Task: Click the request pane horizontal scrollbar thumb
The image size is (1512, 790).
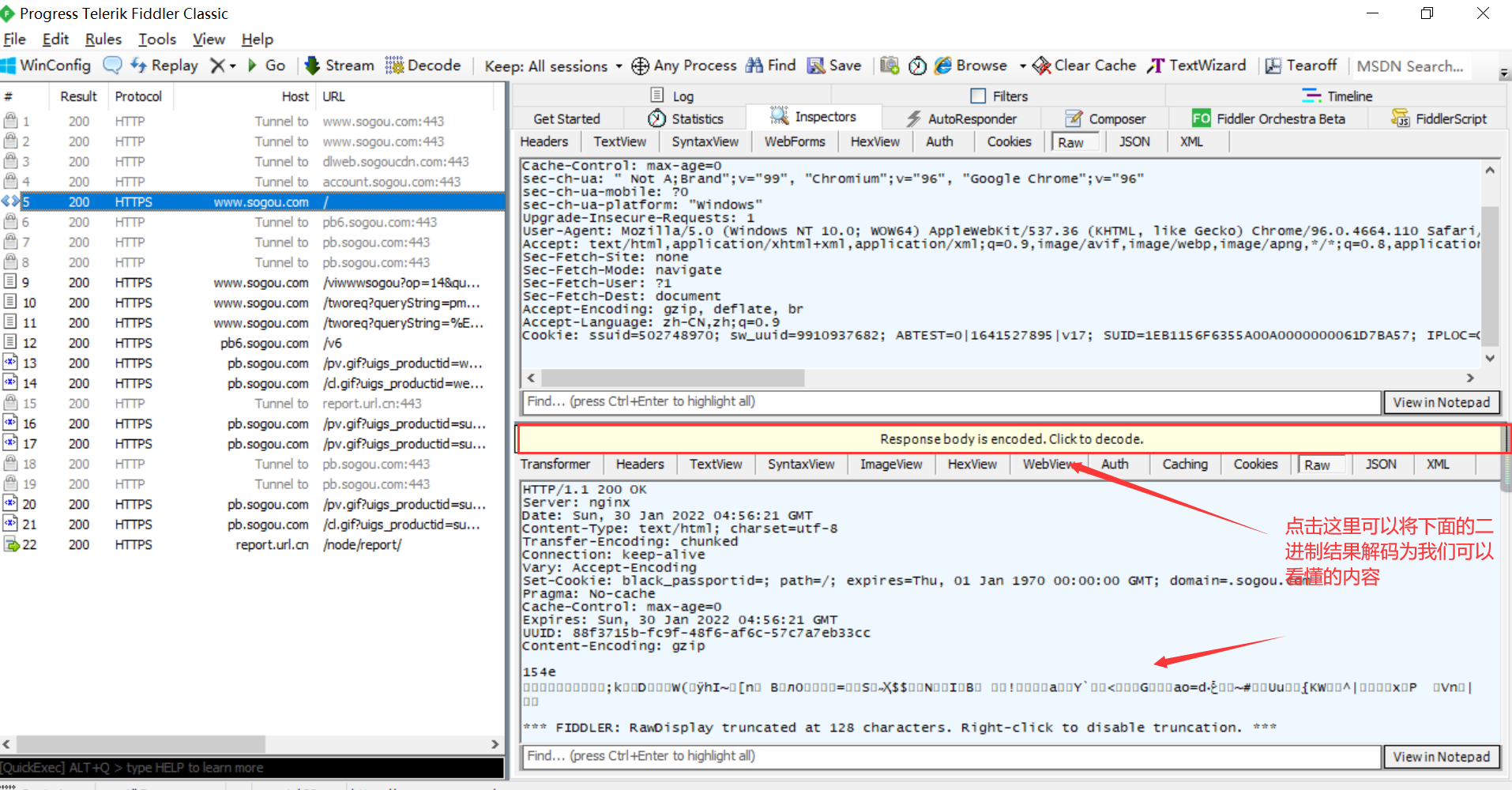Action: tap(673, 378)
